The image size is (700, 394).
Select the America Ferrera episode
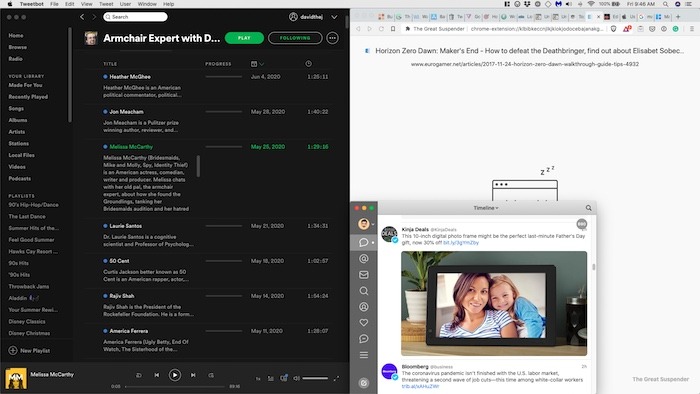pos(129,331)
